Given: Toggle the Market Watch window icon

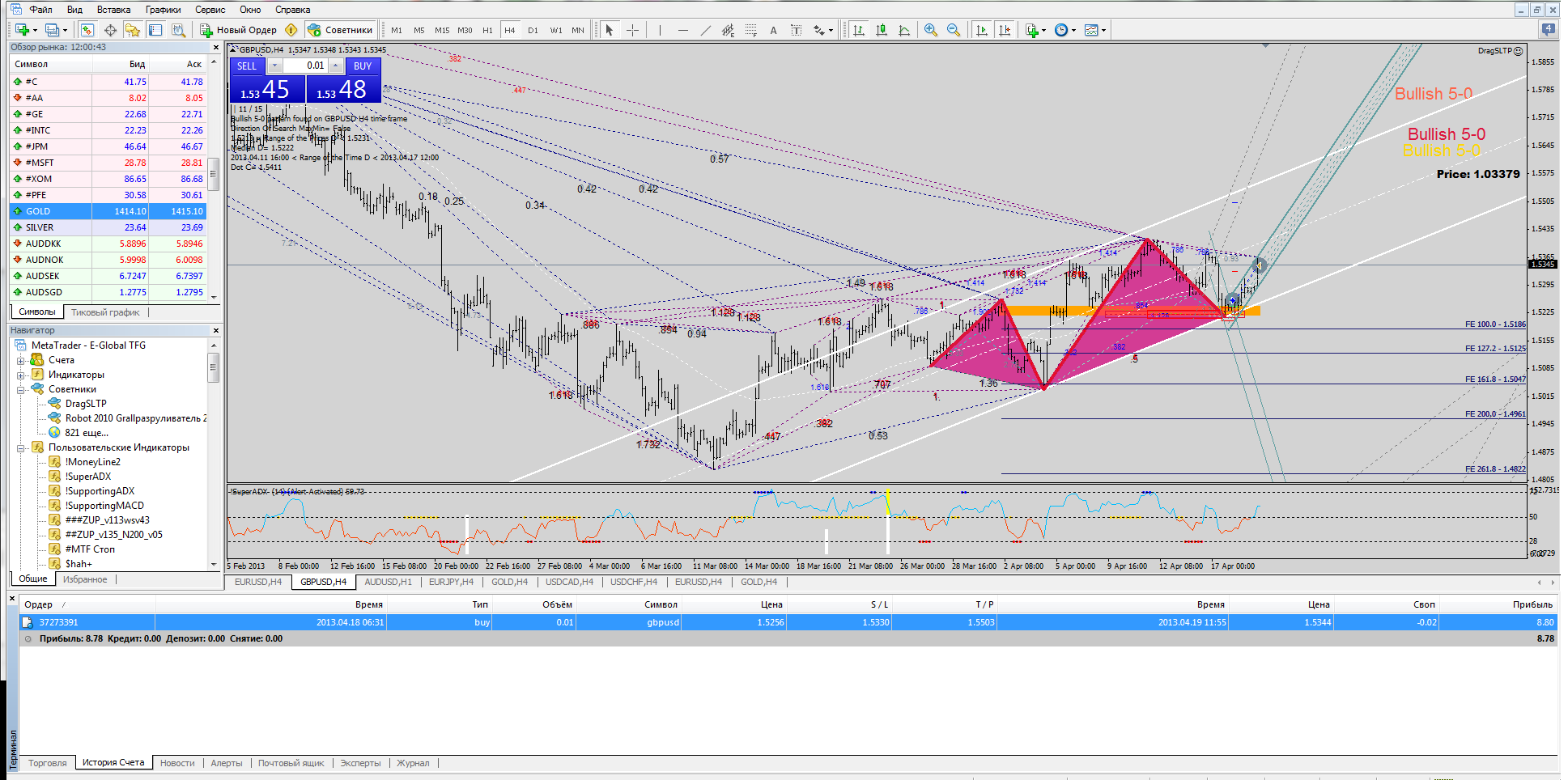Looking at the screenshot, I should click(87, 30).
